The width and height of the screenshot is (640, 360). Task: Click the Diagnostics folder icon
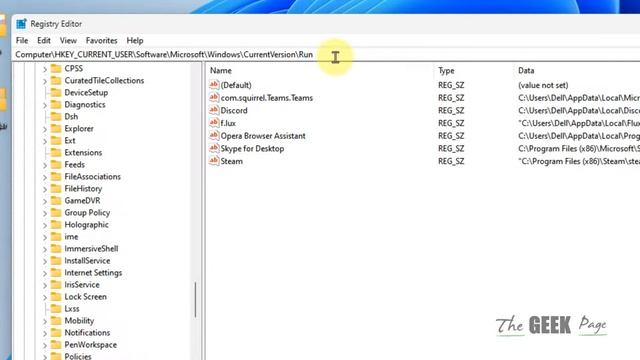pos(56,104)
